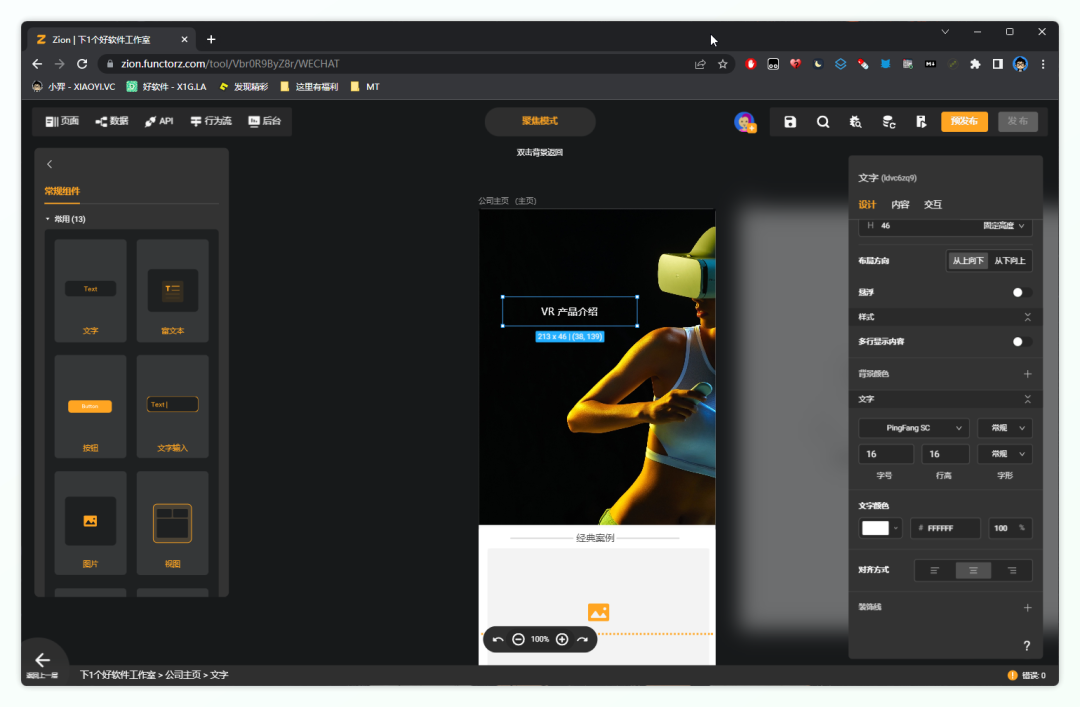Toggle the 悬浮 floating switch

[1021, 292]
